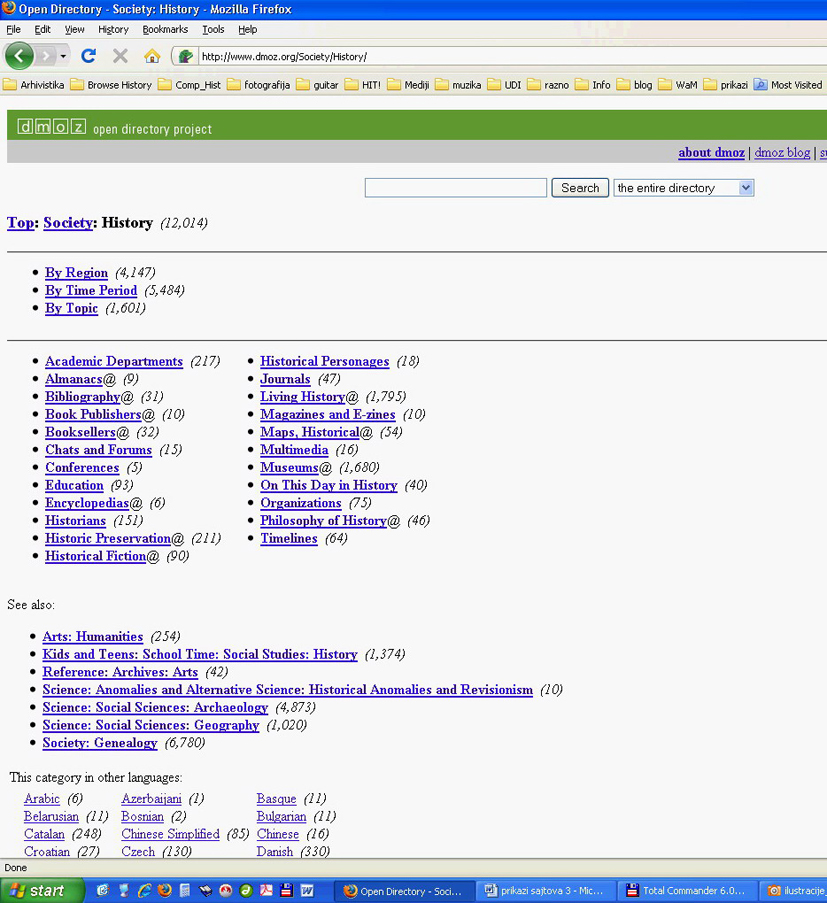Open the Science: Social Sciences: Archaeology link
827x903 pixels.
click(x=155, y=708)
